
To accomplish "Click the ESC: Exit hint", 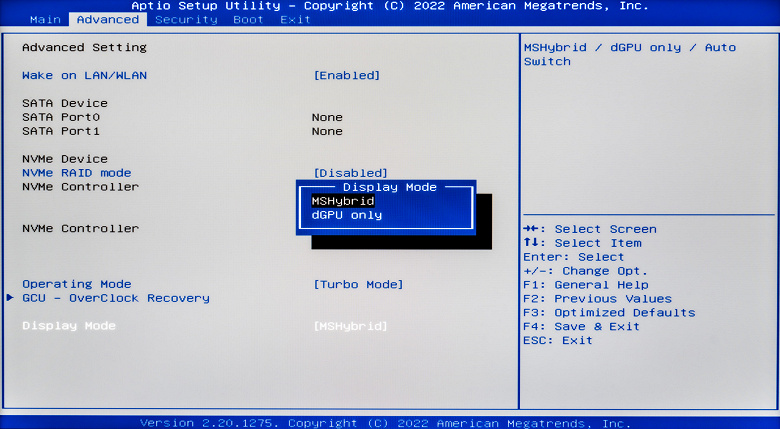I will click(558, 341).
